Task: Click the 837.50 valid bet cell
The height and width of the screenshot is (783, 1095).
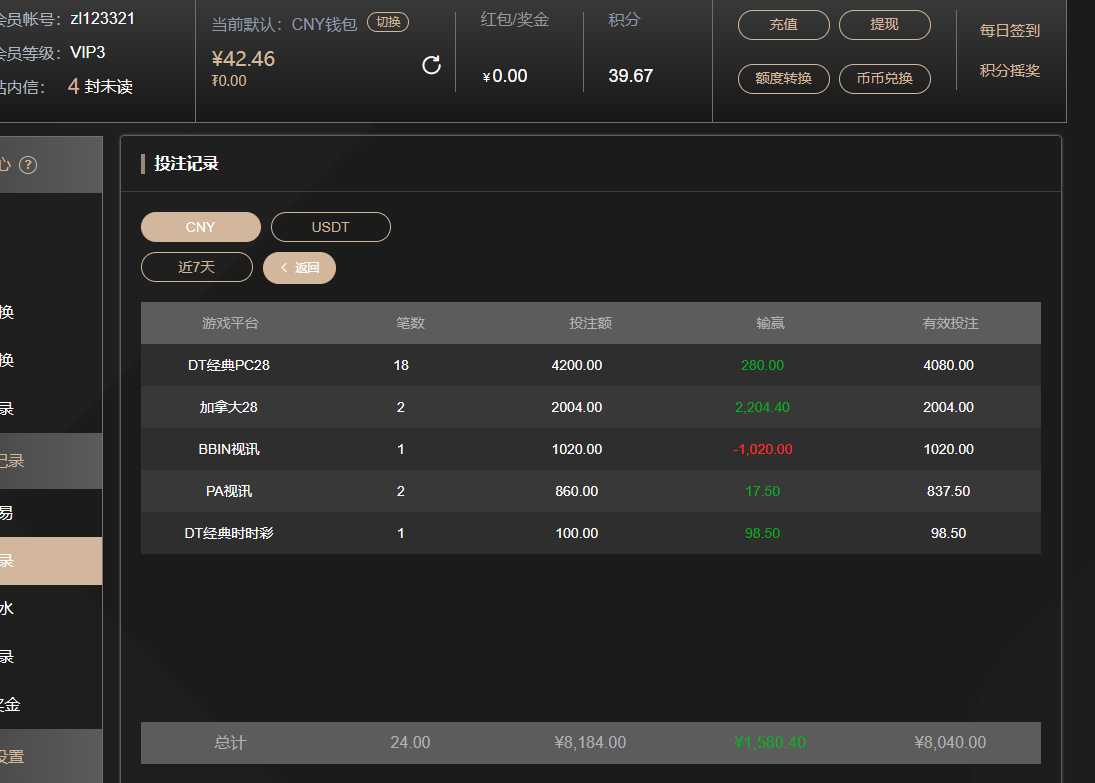Action: click(948, 491)
